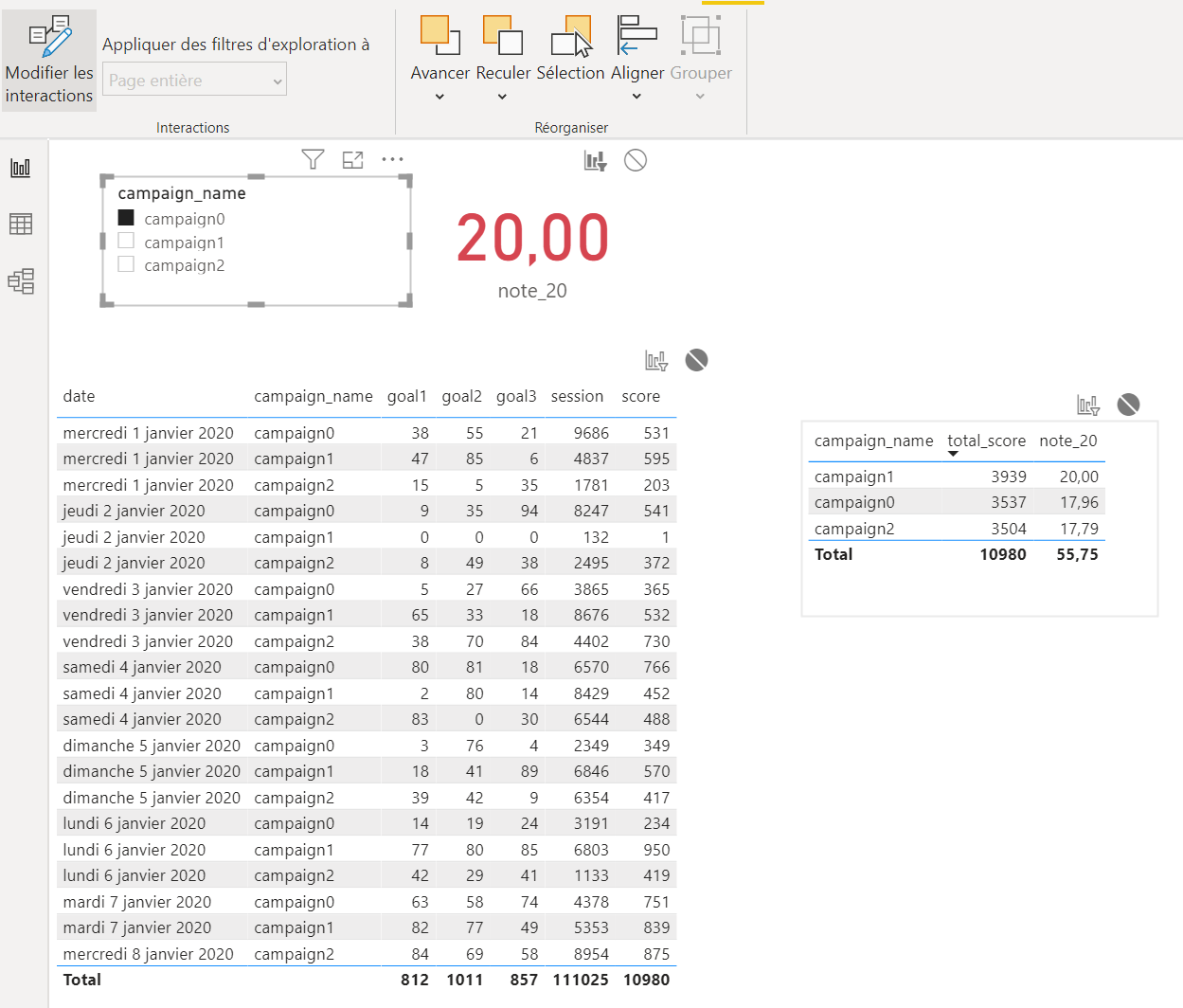Click session value 8954
The height and width of the screenshot is (1008, 1183).
(591, 954)
